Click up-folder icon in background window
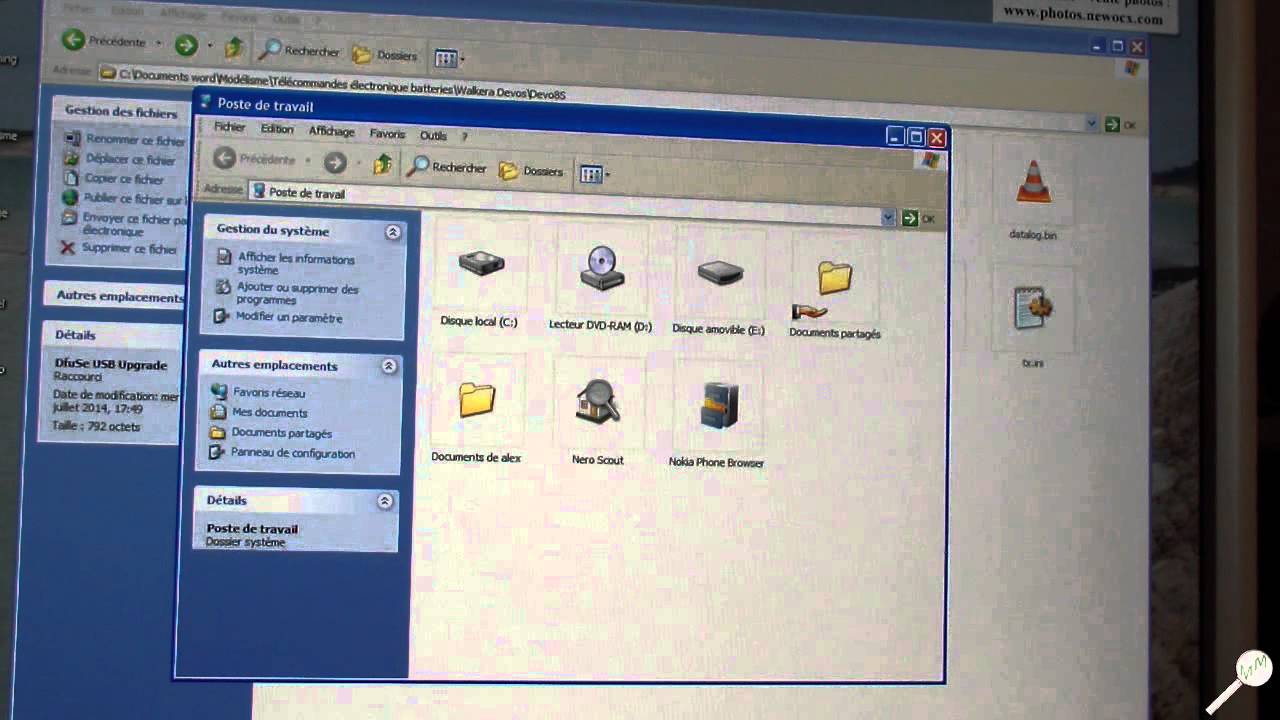Image resolution: width=1280 pixels, height=720 pixels. point(234,47)
